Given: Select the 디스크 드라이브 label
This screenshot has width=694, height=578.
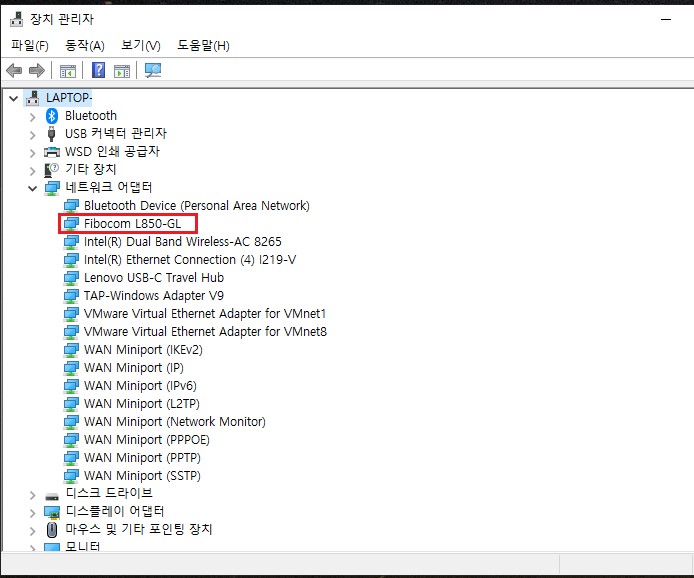Looking at the screenshot, I should pyautogui.click(x=109, y=493).
